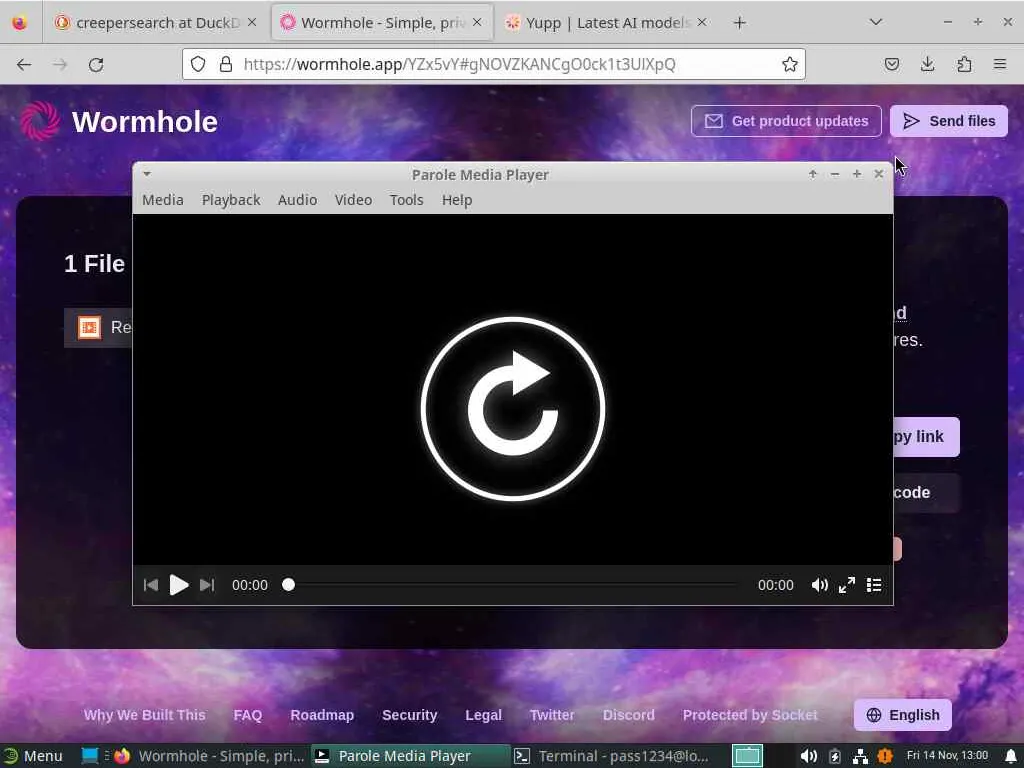This screenshot has height=768, width=1024.
Task: Open the Legal footer link
Action: [x=483, y=715]
